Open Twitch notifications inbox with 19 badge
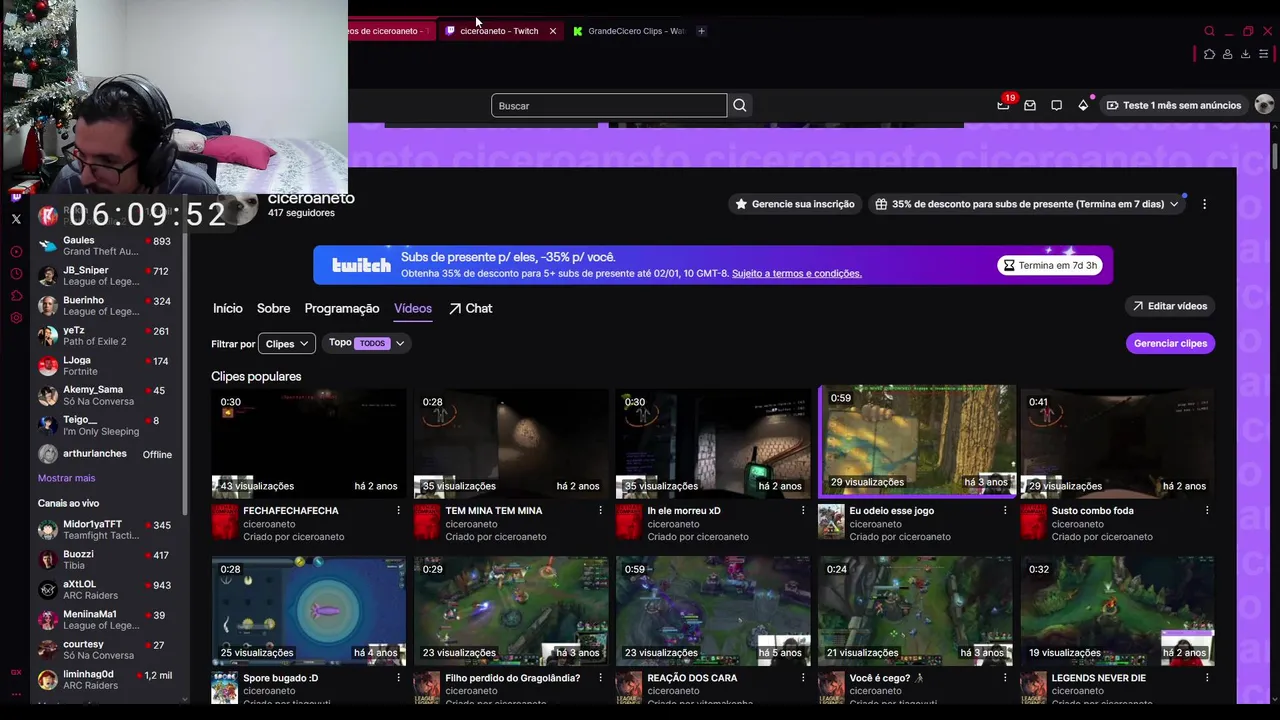This screenshot has height=720, width=1280. click(1003, 105)
